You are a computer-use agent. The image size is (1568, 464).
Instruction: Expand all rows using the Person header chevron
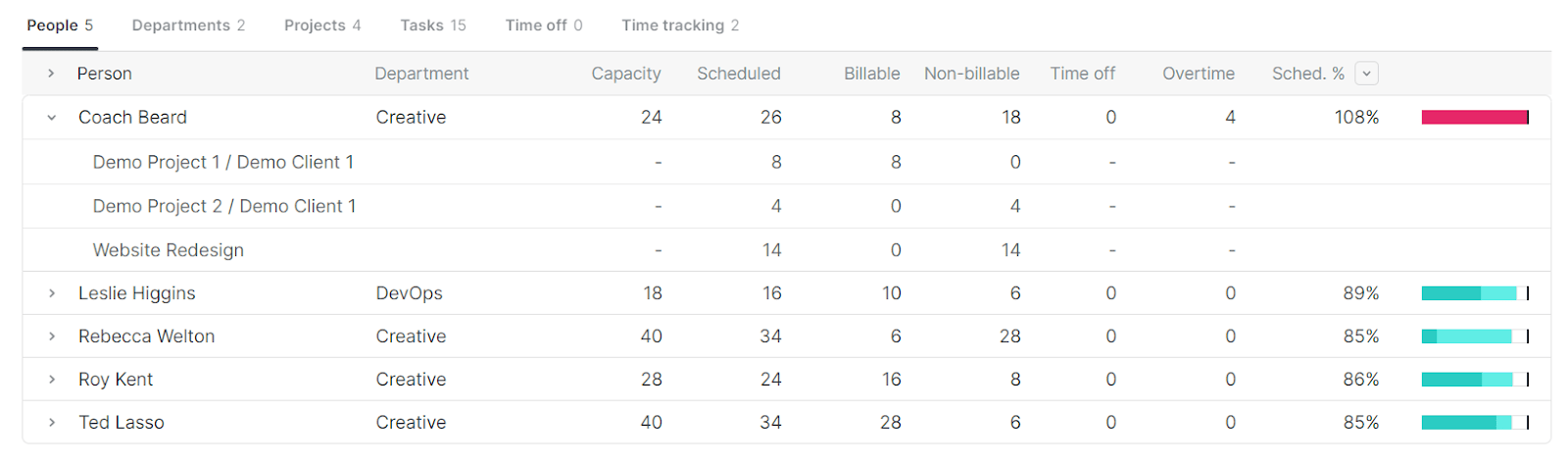click(51, 74)
